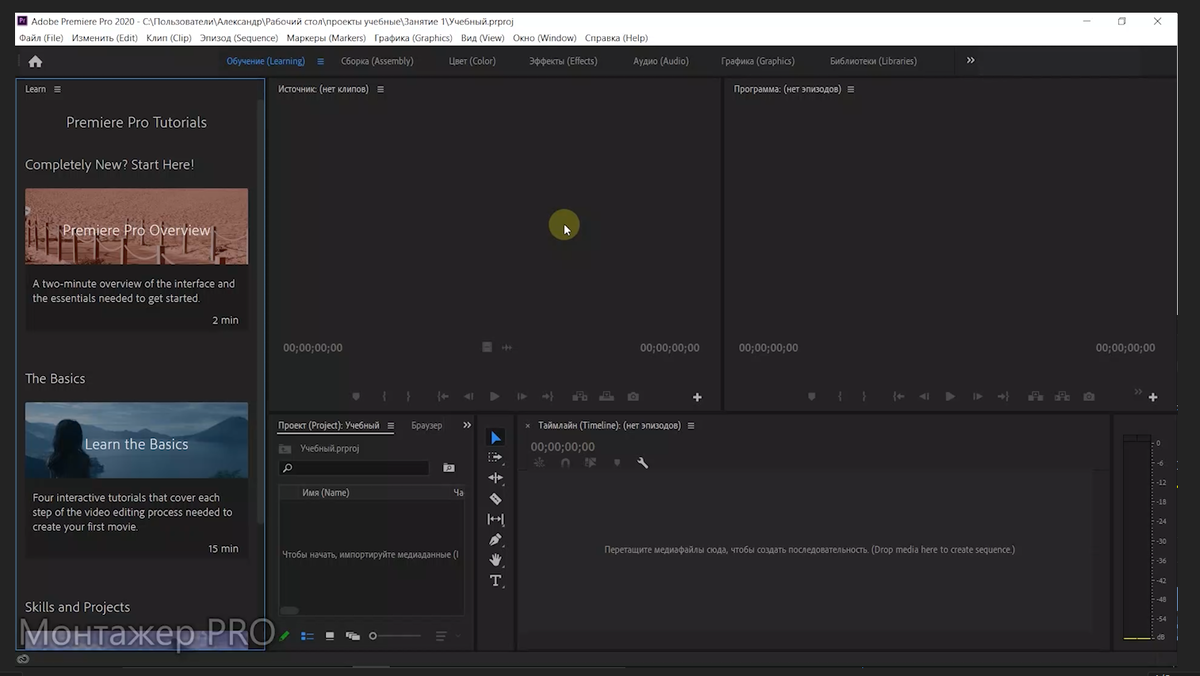Viewport: 1200px width, 676px height.
Task: Expand Program monitor transport overflow chevrons
Action: pyautogui.click(x=1138, y=391)
